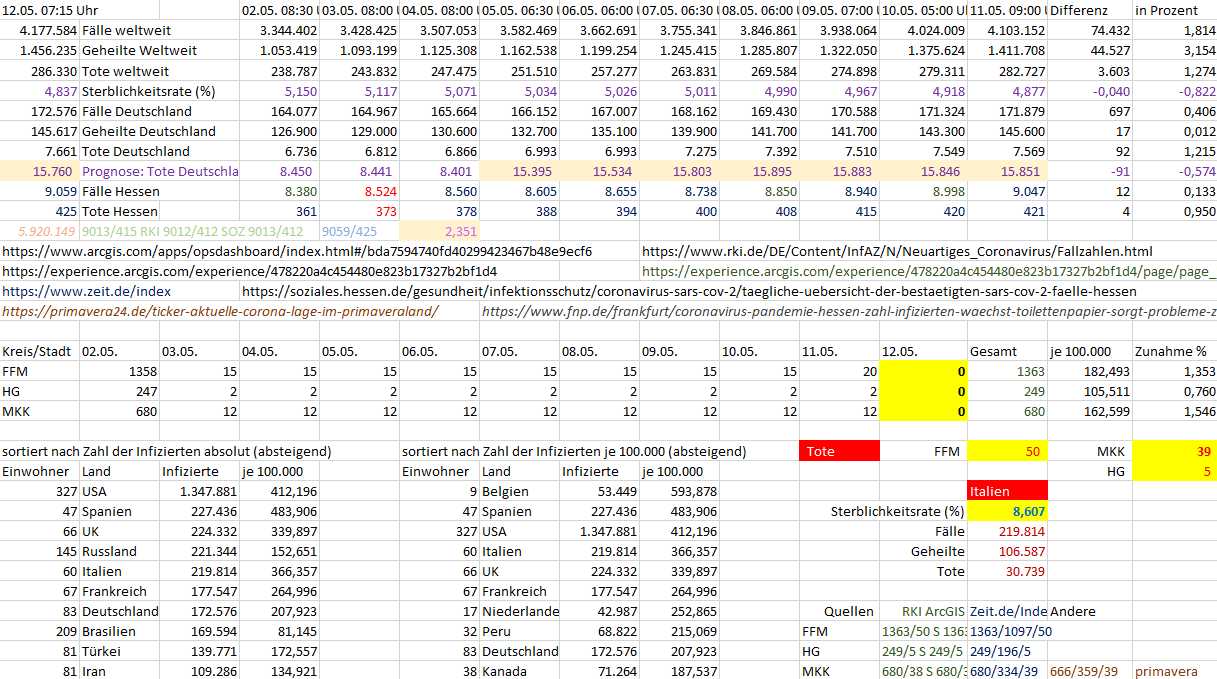Image resolution: width=1217 pixels, height=679 pixels.
Task: Click the 'in Prozent' column header
Action: (x=1164, y=11)
